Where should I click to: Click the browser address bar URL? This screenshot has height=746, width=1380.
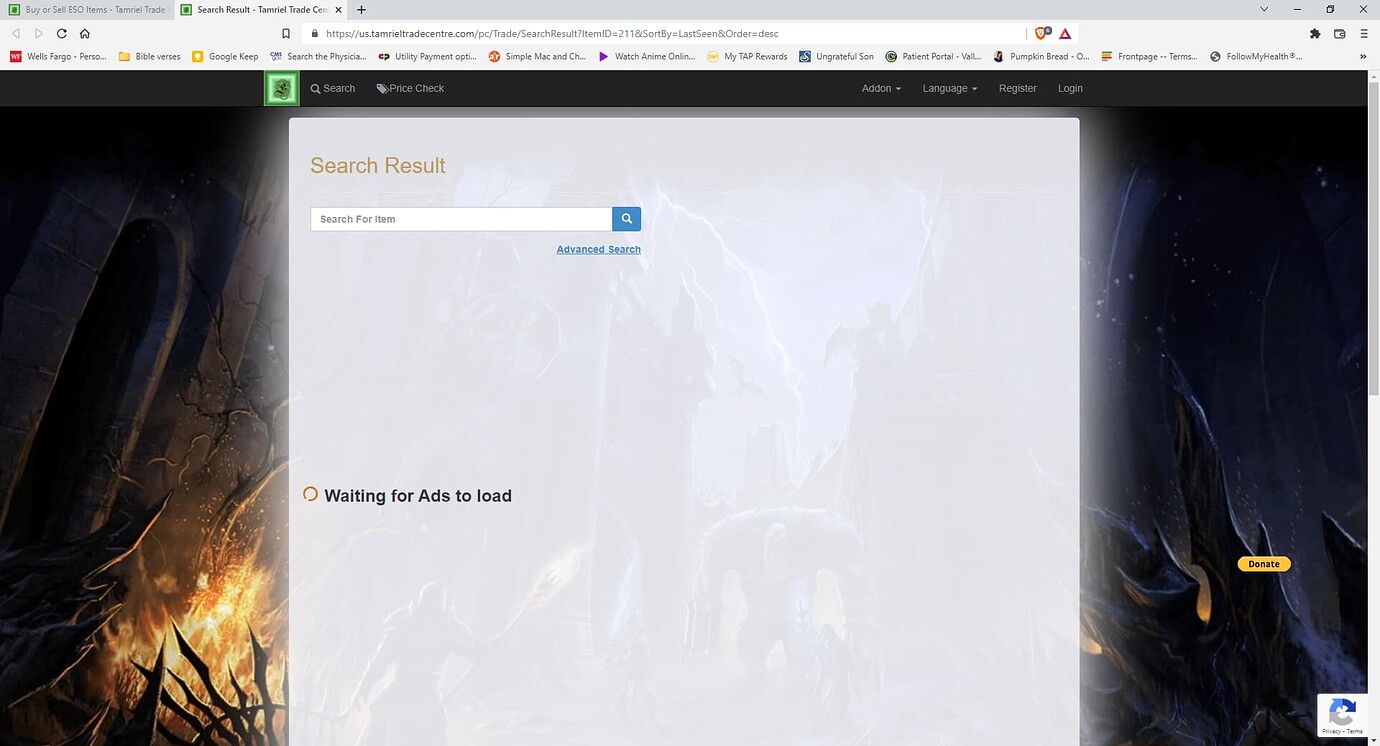pyautogui.click(x=552, y=33)
